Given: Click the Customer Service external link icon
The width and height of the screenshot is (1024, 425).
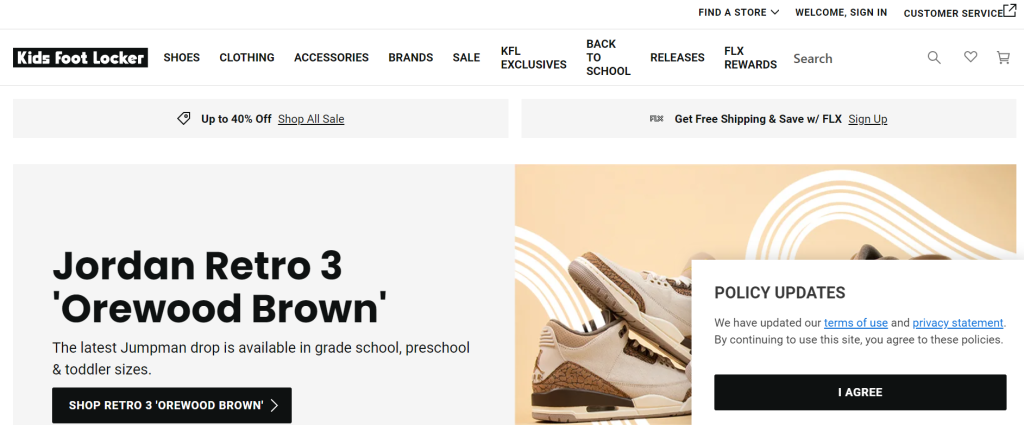Looking at the screenshot, I should [1010, 10].
